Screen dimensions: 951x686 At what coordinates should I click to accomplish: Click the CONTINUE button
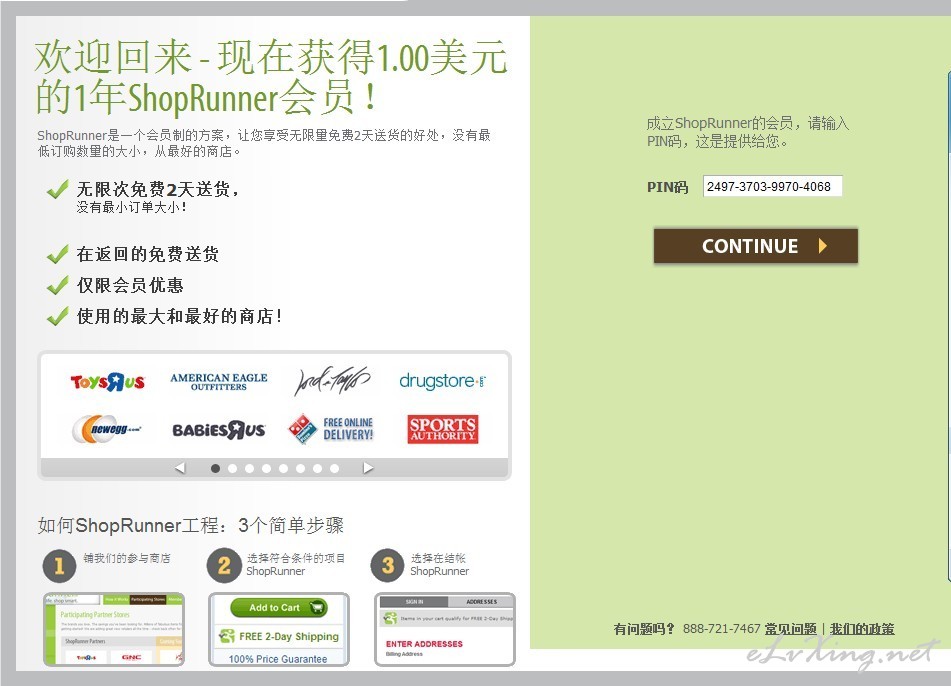click(756, 246)
